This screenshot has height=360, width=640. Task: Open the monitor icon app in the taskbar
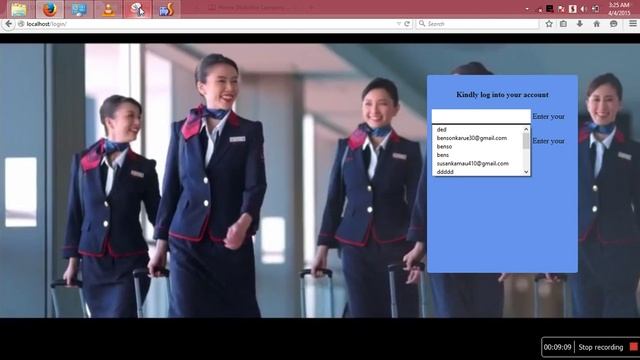[x=79, y=9]
